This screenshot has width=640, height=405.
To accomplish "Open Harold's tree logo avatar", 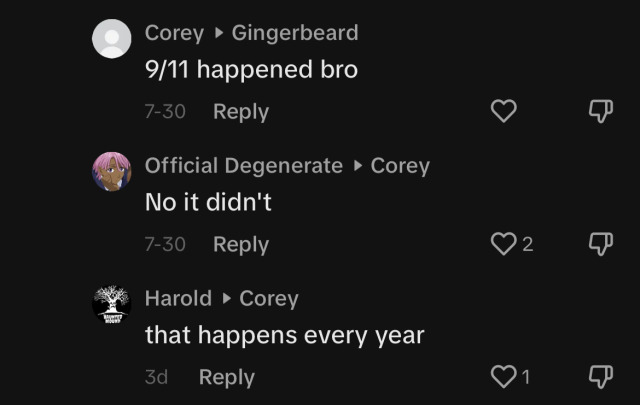I will (x=112, y=304).
